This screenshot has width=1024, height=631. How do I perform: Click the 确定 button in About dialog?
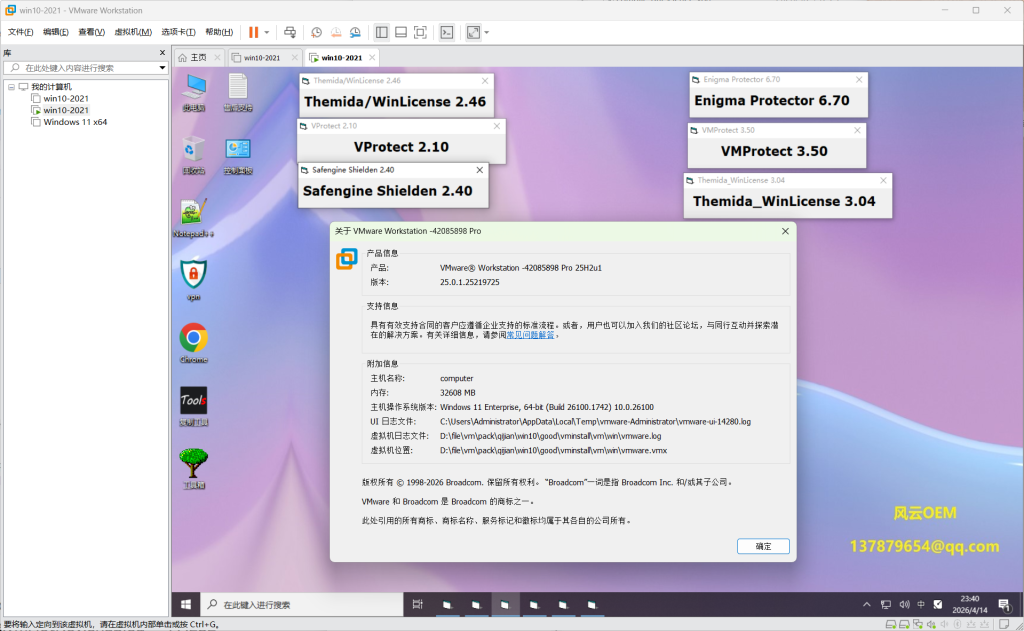pyautogui.click(x=763, y=546)
